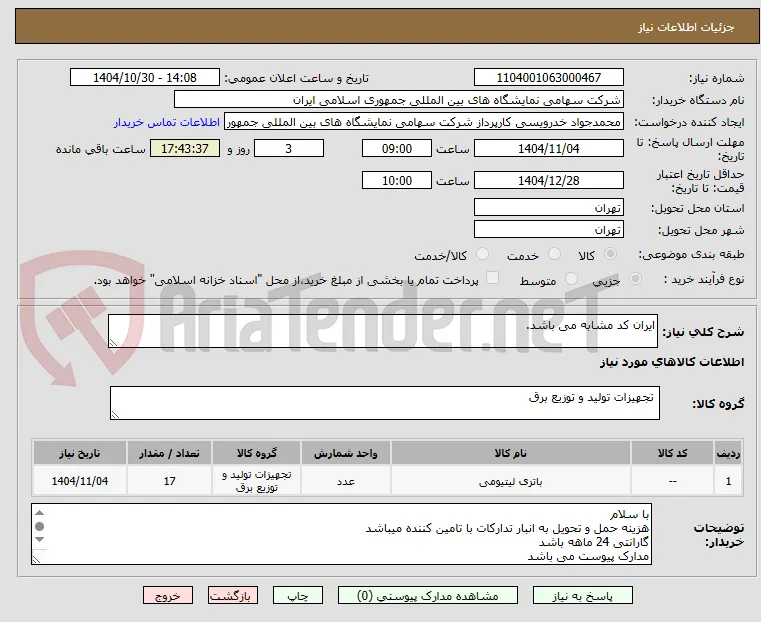The image size is (761, 622).
Task: Click the 10:00 validity time field
Action: tap(397, 180)
